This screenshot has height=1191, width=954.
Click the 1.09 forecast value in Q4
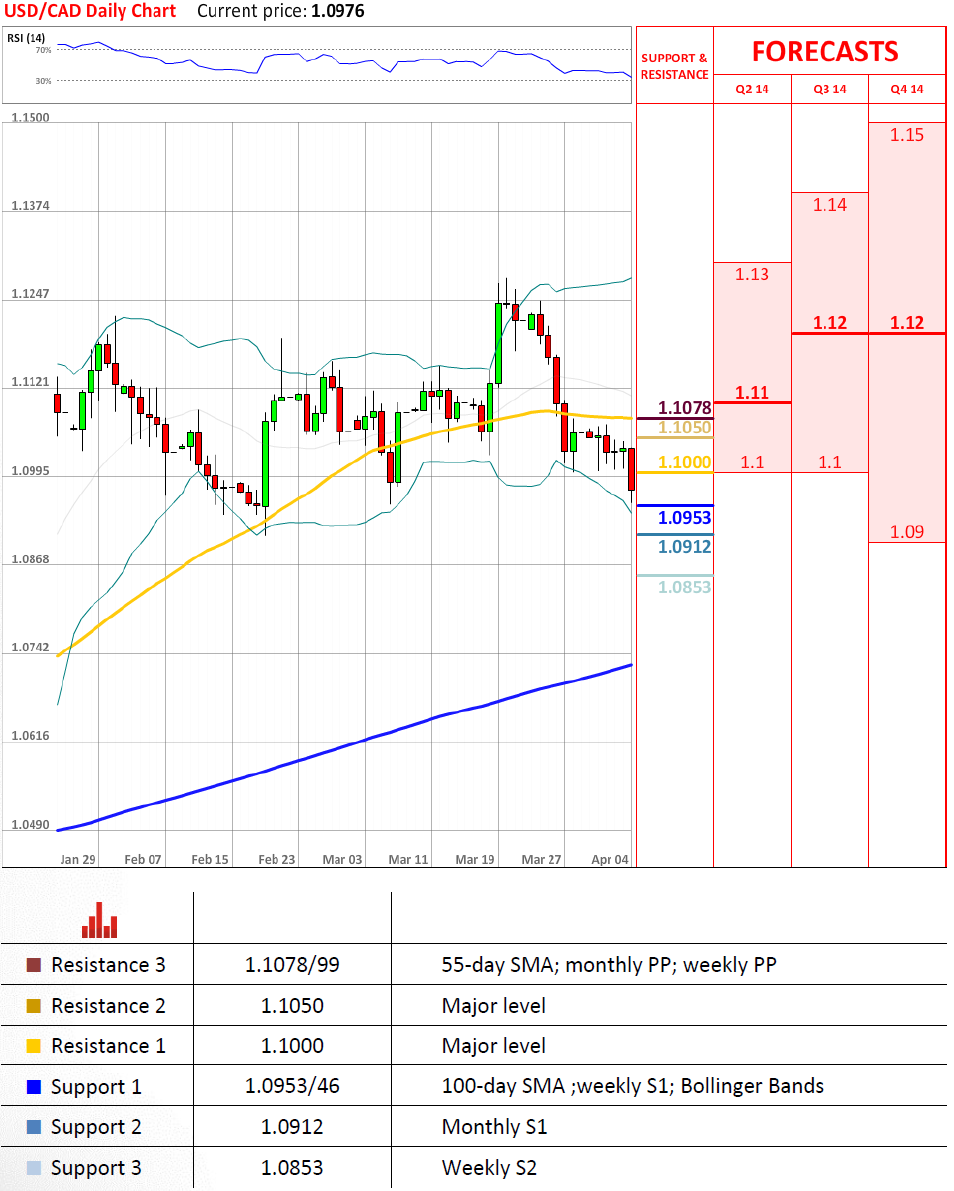(907, 532)
